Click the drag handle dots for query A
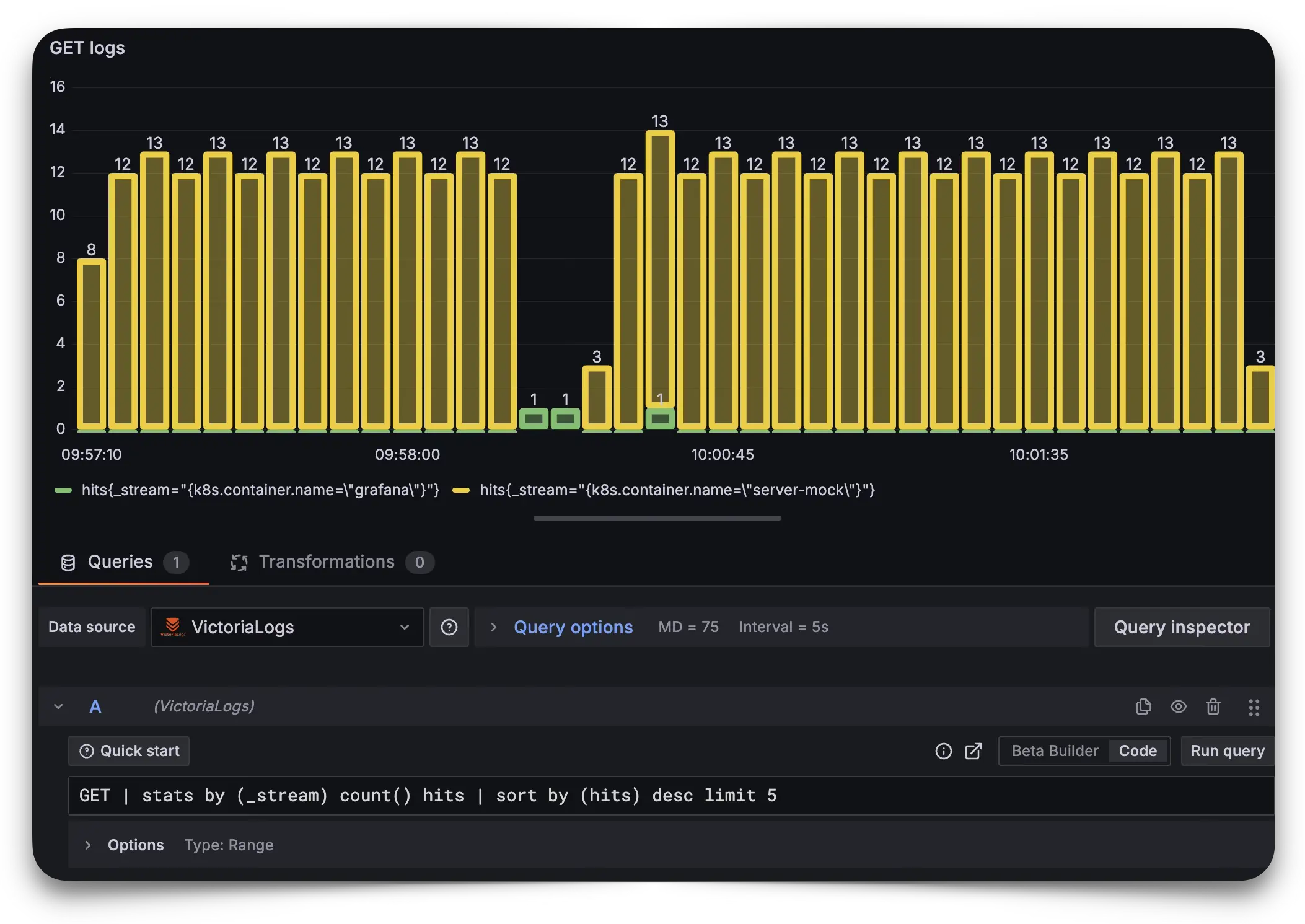Screen dimensions: 1305x924 point(1254,707)
